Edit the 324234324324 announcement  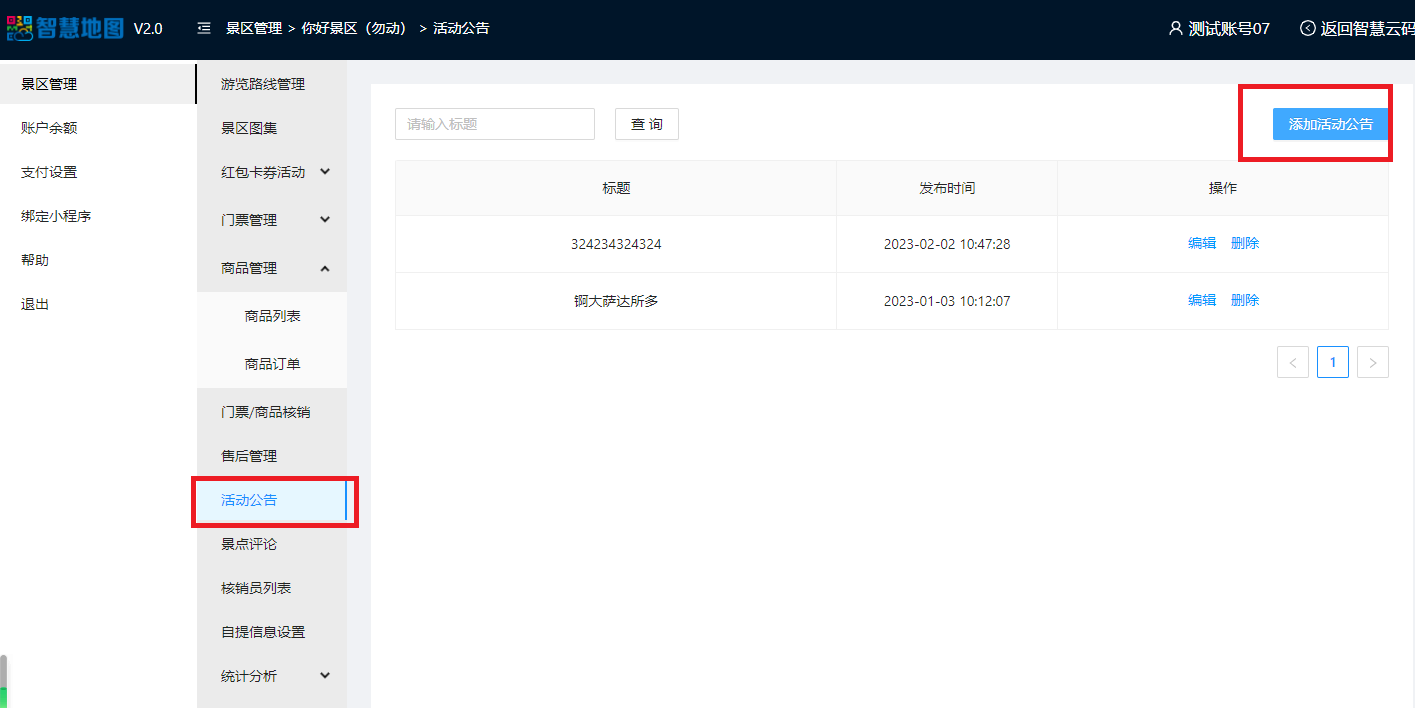[x=1201, y=243]
